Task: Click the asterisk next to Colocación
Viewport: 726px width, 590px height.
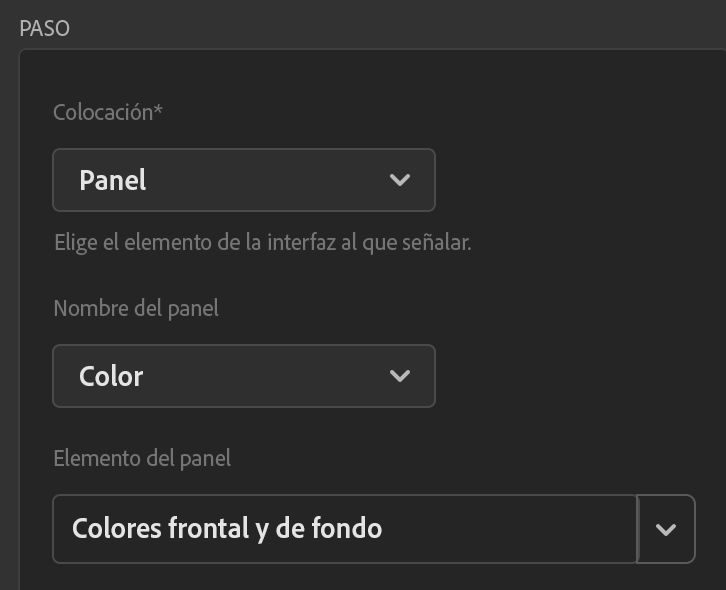Action: 158,110
